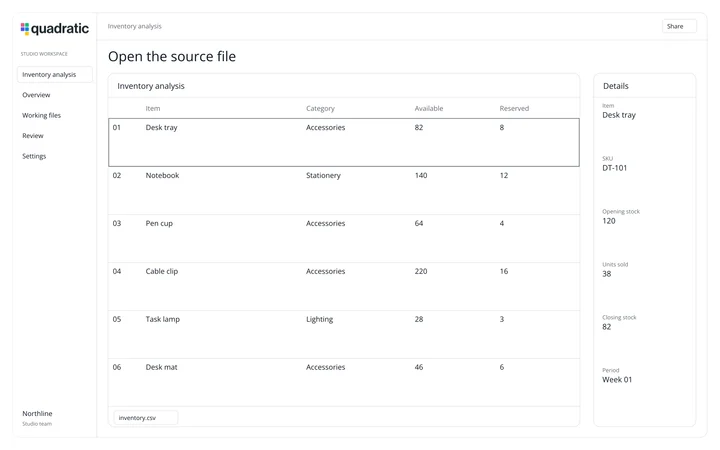The image size is (720, 450).
Task: Click row number 05
Action: pyautogui.click(x=117, y=319)
